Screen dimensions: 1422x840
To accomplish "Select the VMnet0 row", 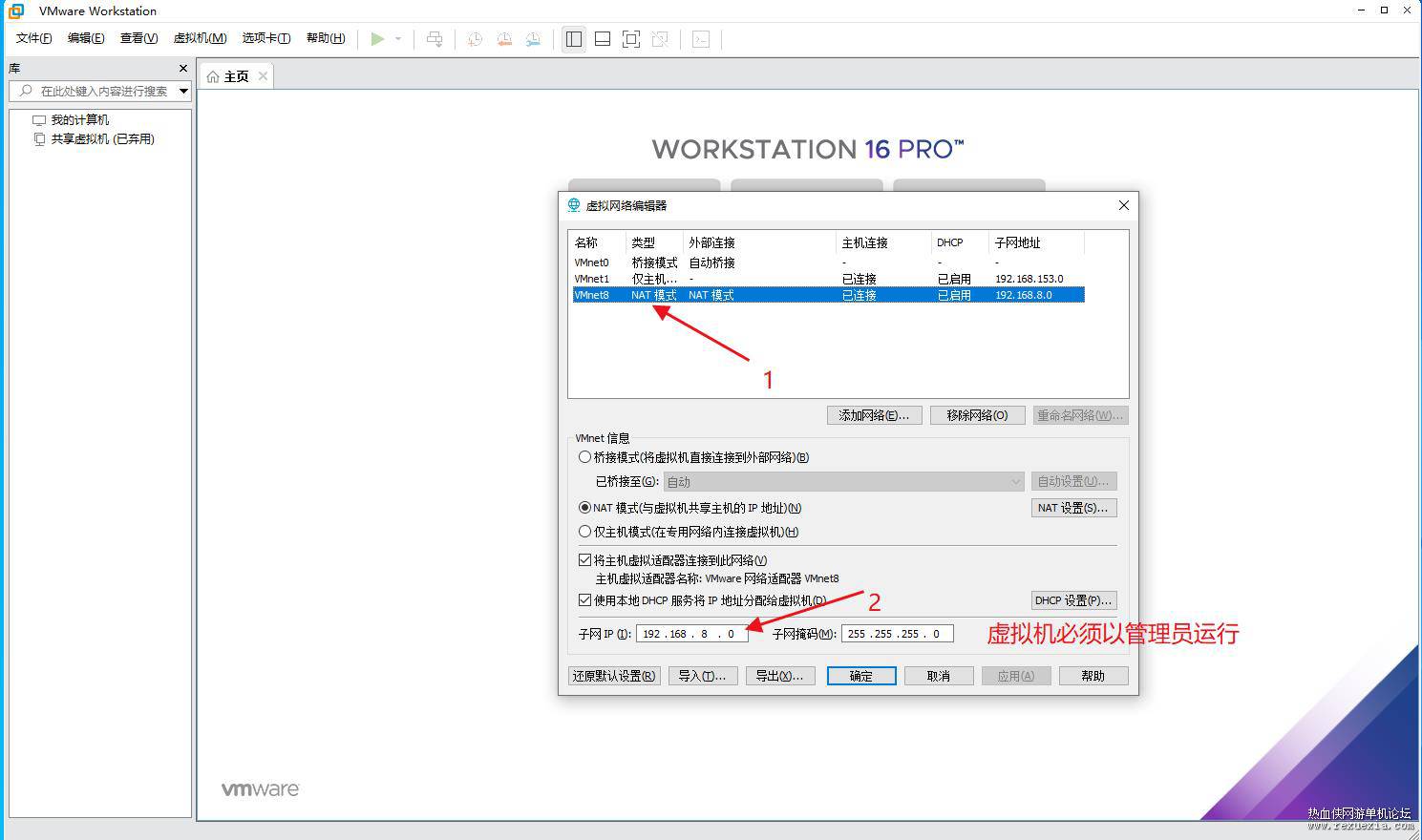I will coord(828,262).
